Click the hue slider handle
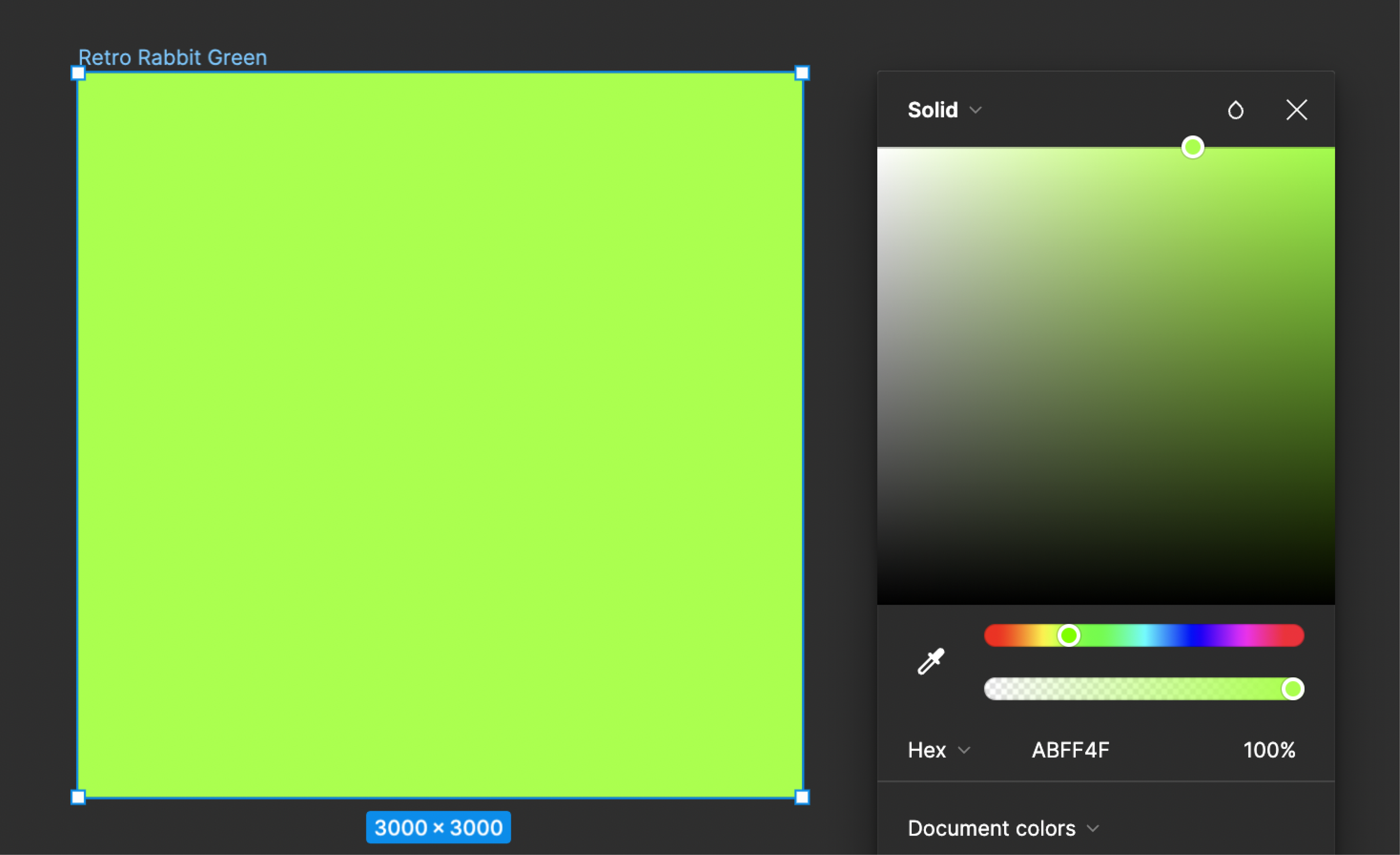Image resolution: width=1400 pixels, height=855 pixels. (x=1069, y=636)
